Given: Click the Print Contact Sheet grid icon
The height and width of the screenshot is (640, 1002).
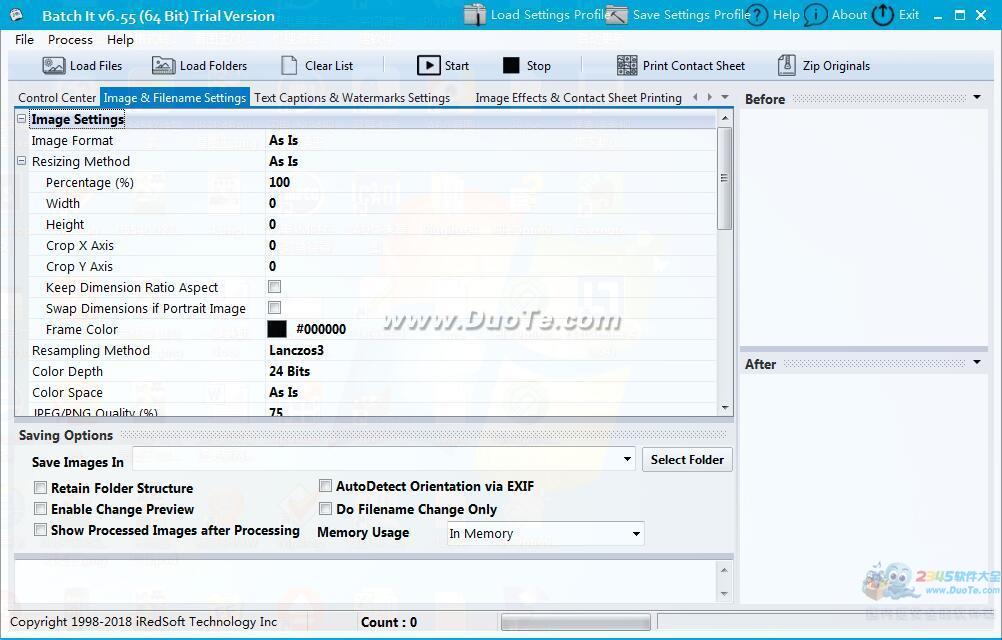Looking at the screenshot, I should (x=627, y=65).
